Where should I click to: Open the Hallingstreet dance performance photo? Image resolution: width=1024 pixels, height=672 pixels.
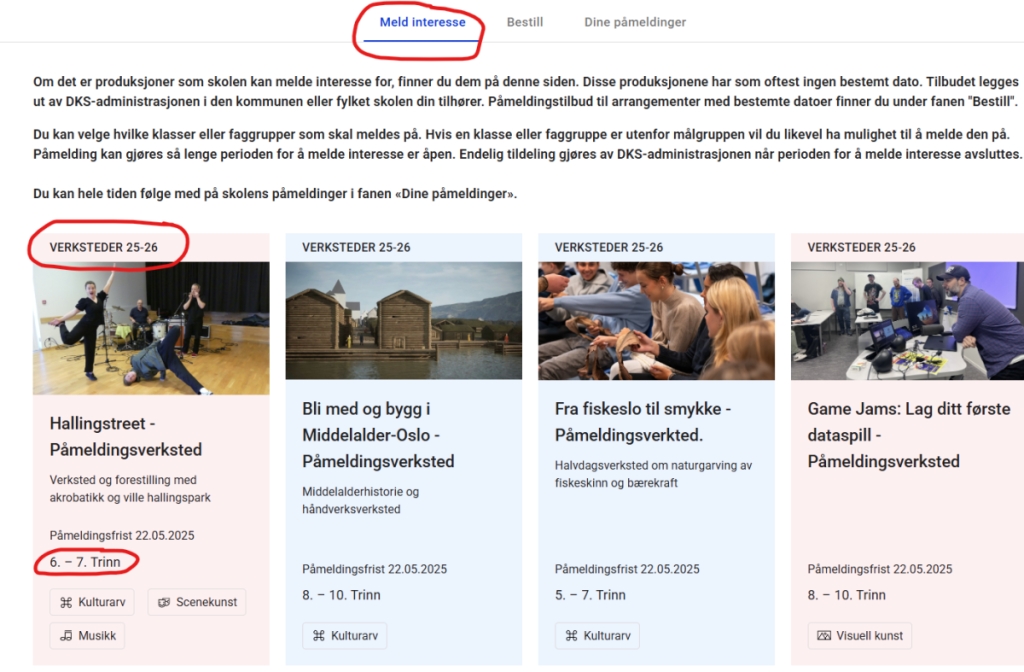coord(151,328)
